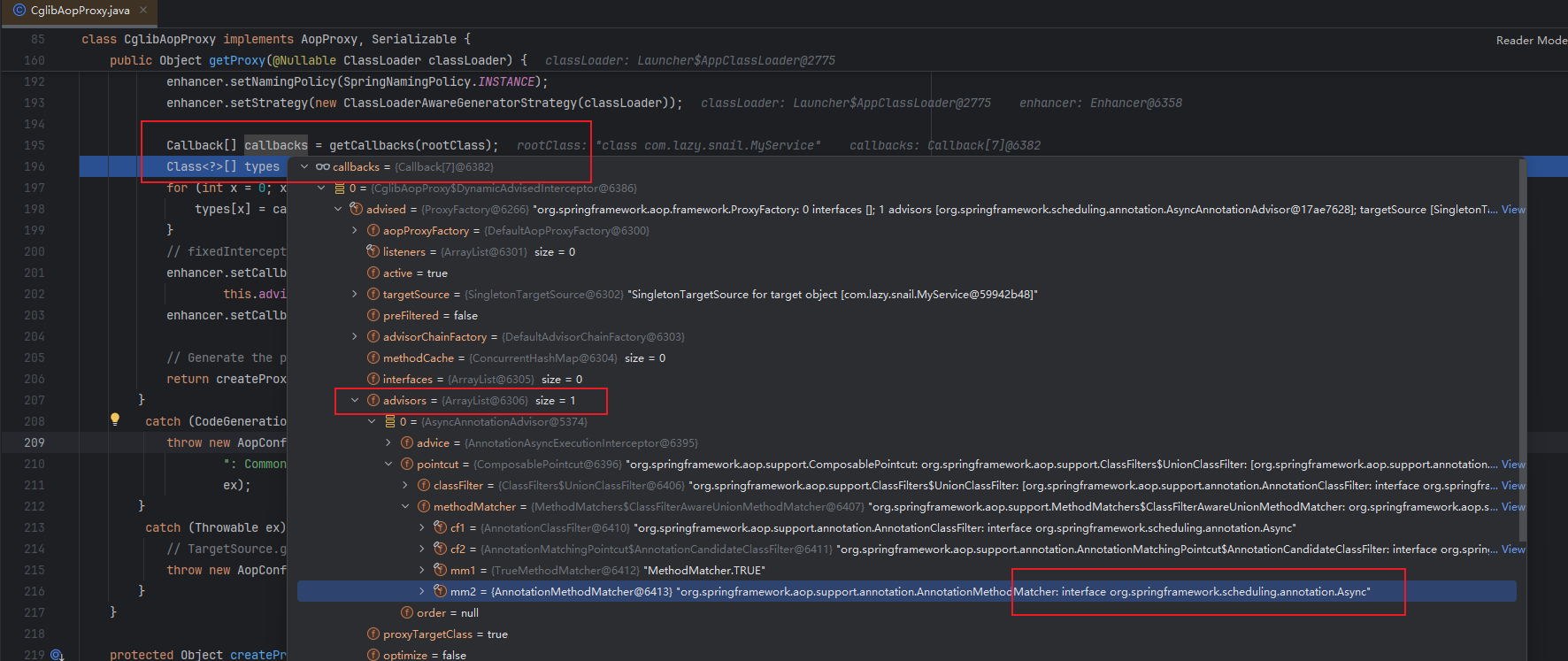This screenshot has width=1568, height=661.
Task: Click the field icon beside order
Action: [407, 612]
